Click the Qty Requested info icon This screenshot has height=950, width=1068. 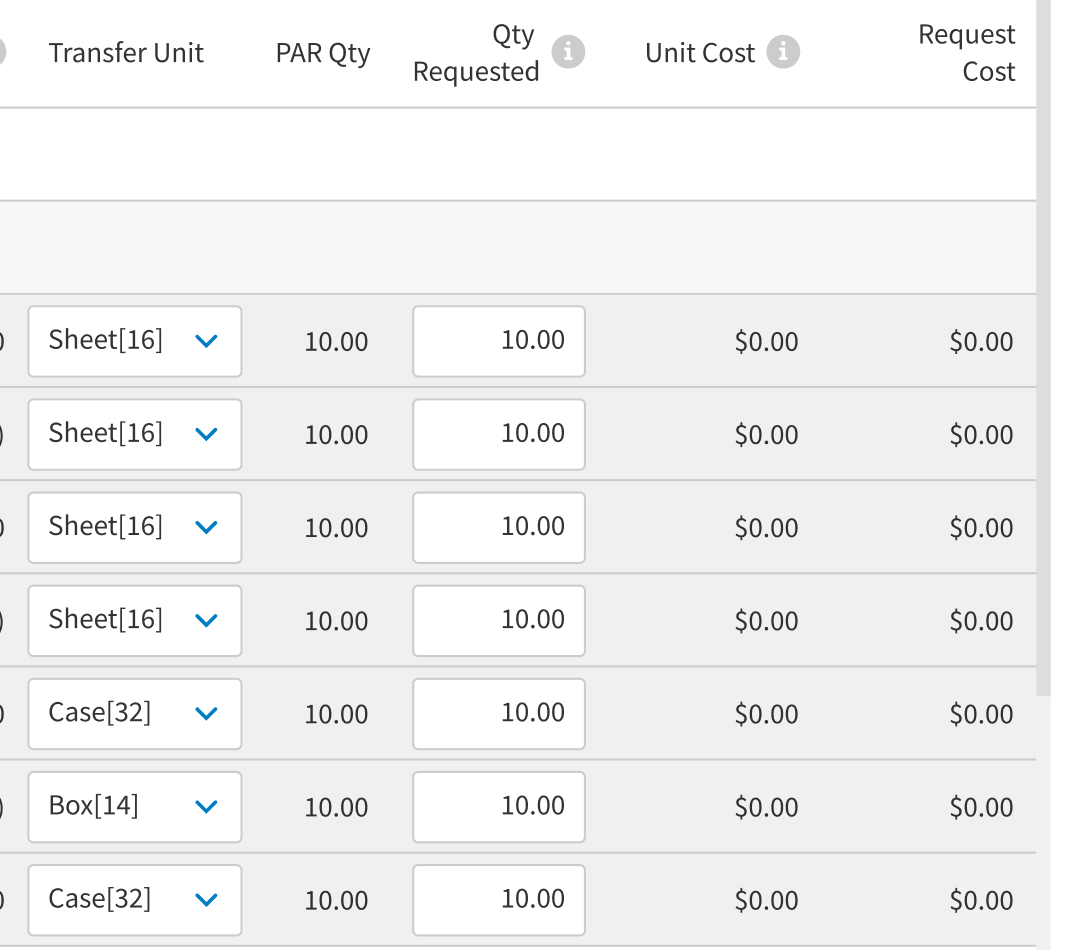[570, 52]
